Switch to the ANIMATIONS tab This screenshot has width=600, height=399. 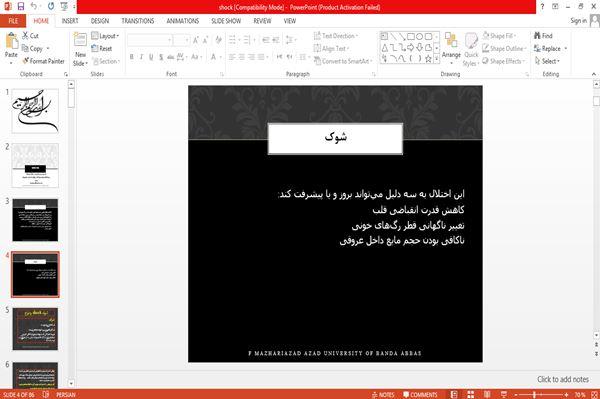(x=183, y=21)
